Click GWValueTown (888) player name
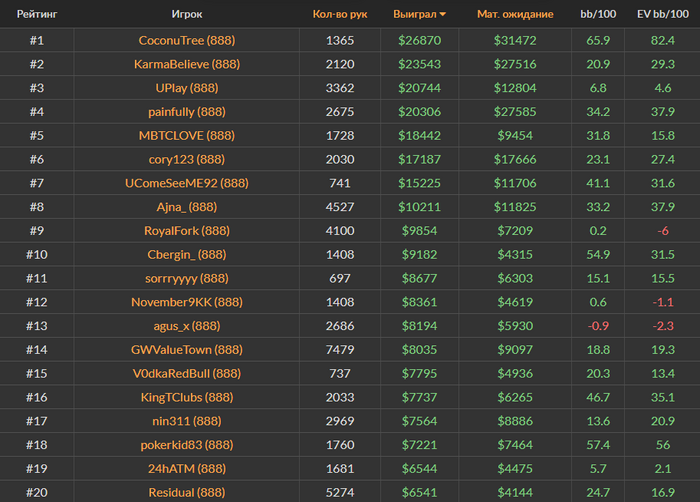The image size is (700, 502). click(x=187, y=349)
